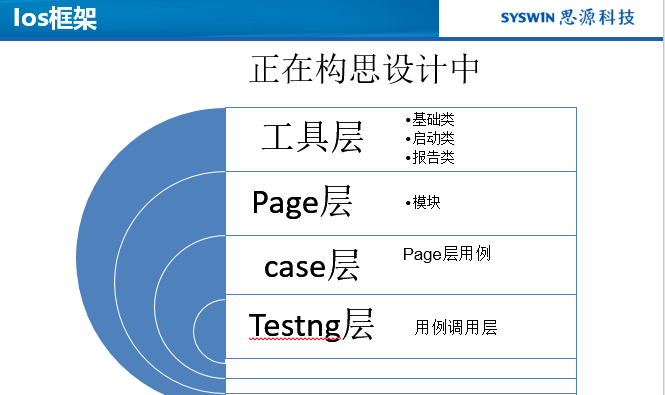Select the 模块 bullet item
This screenshot has width=665, height=395.
[423, 202]
